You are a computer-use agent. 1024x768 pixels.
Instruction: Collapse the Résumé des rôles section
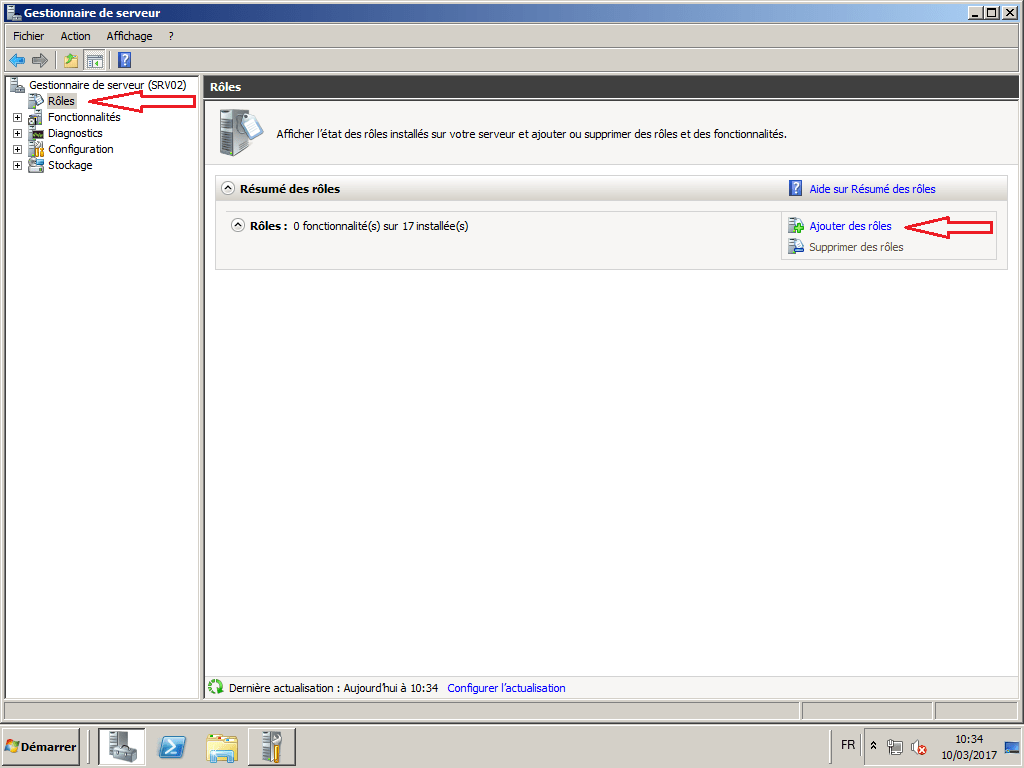point(228,189)
